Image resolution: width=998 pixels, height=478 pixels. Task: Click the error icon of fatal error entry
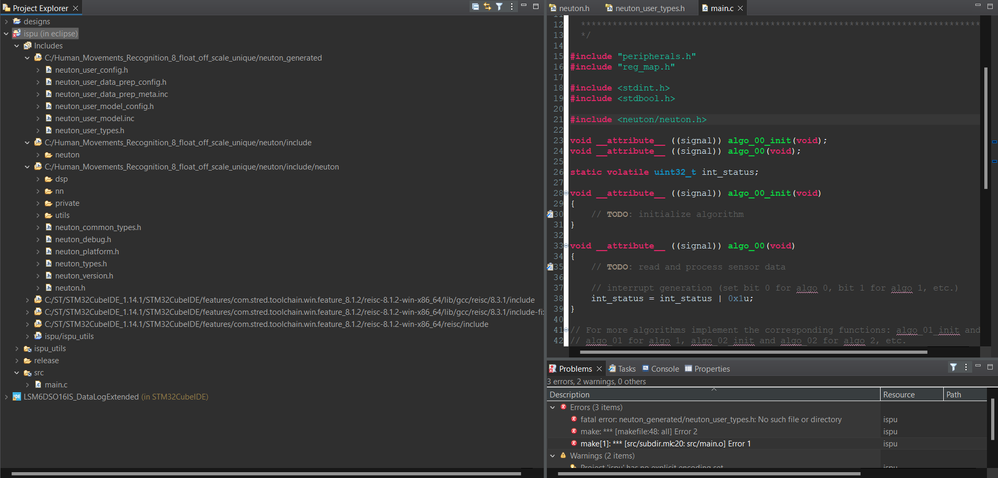pyautogui.click(x=574, y=419)
